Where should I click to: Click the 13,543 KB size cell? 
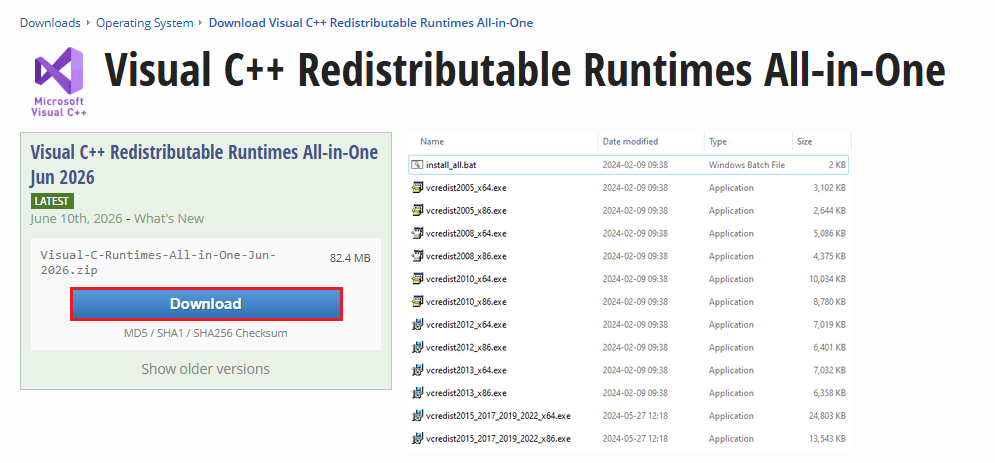(x=827, y=439)
